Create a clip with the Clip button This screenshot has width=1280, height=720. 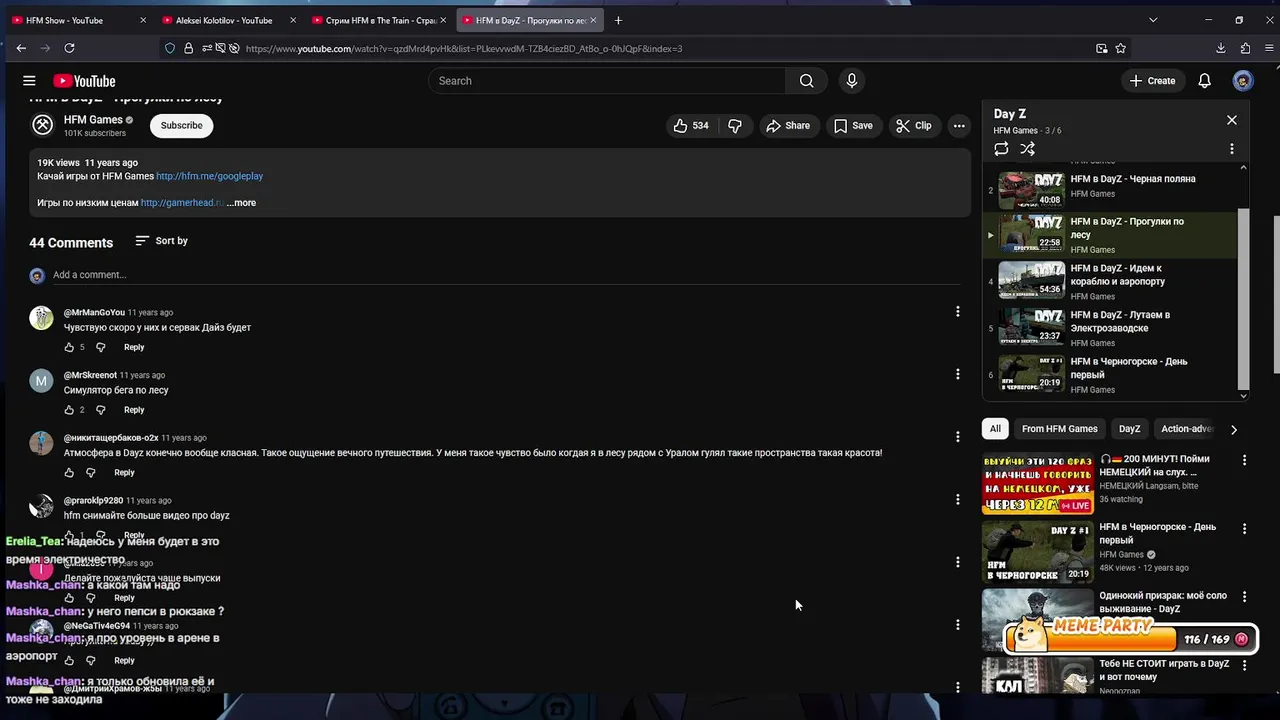(x=914, y=125)
